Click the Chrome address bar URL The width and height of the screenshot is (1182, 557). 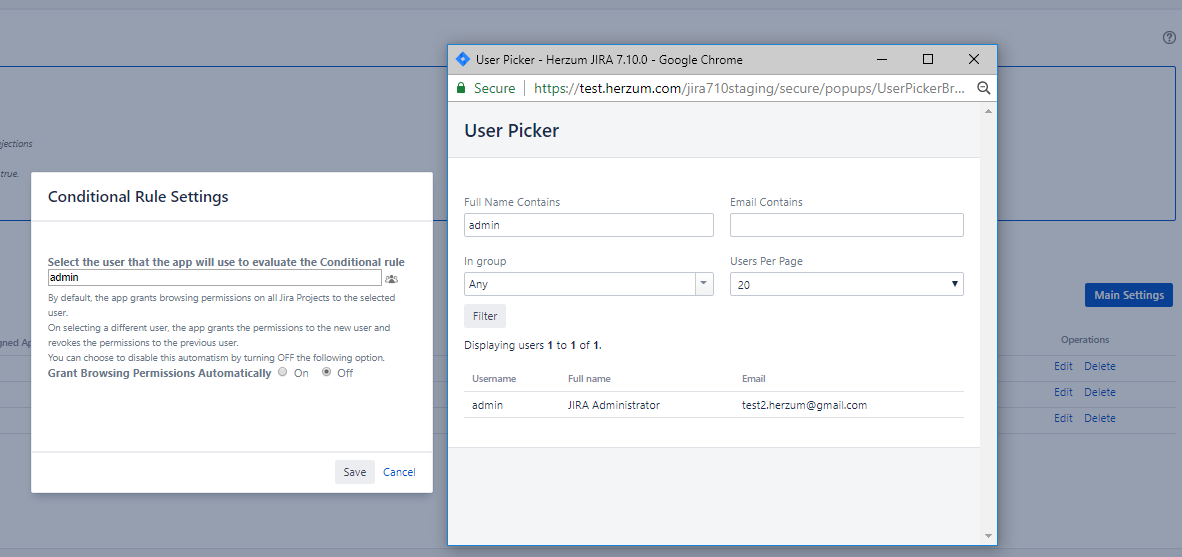point(749,88)
